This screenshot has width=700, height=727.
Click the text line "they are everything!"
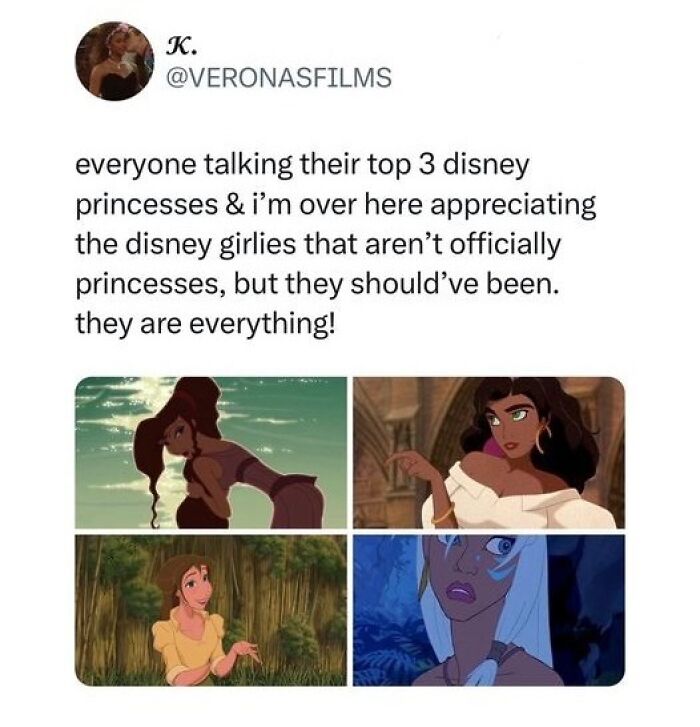click(x=204, y=323)
